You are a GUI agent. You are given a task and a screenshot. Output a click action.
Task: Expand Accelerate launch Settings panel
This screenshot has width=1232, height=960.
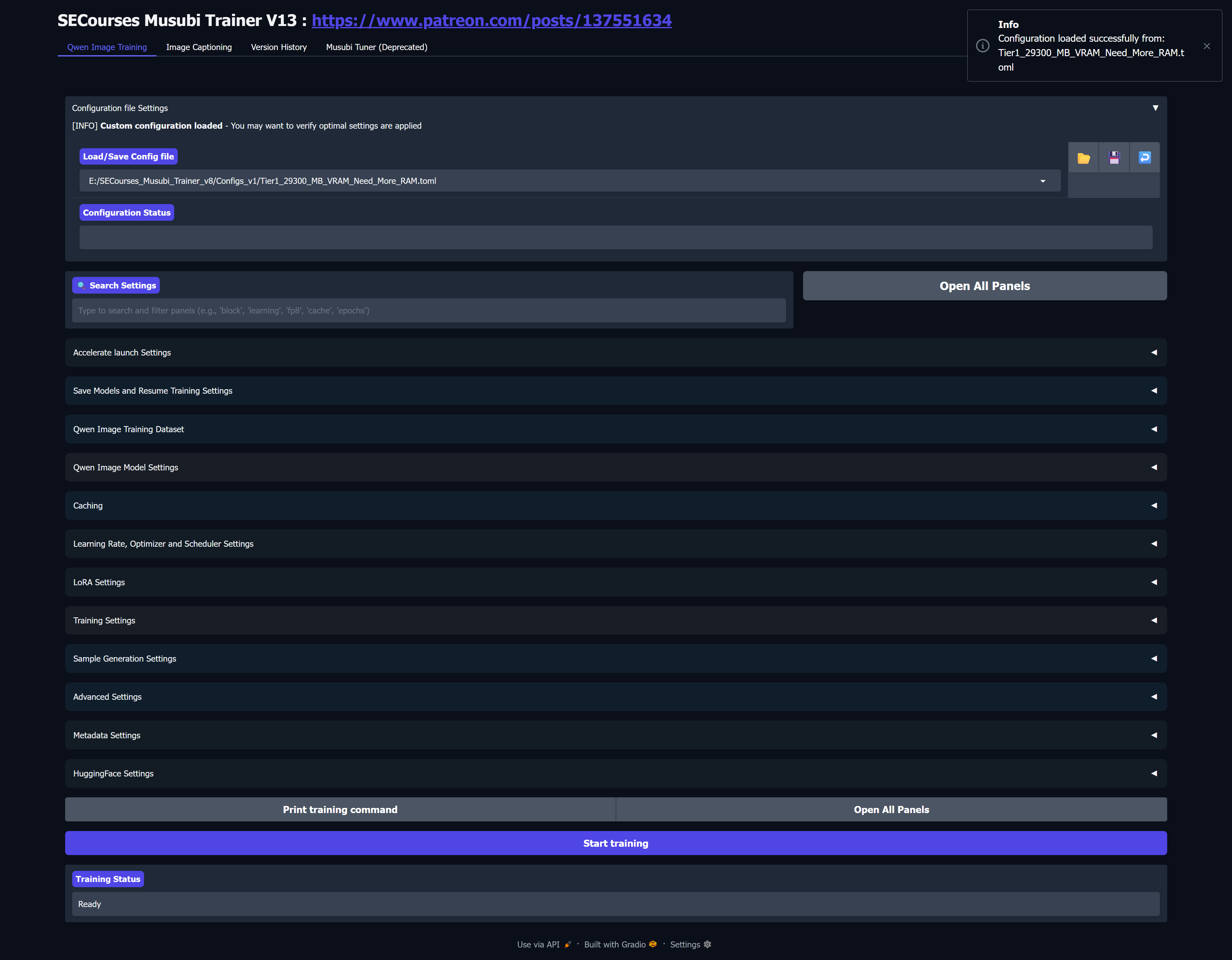click(x=615, y=353)
